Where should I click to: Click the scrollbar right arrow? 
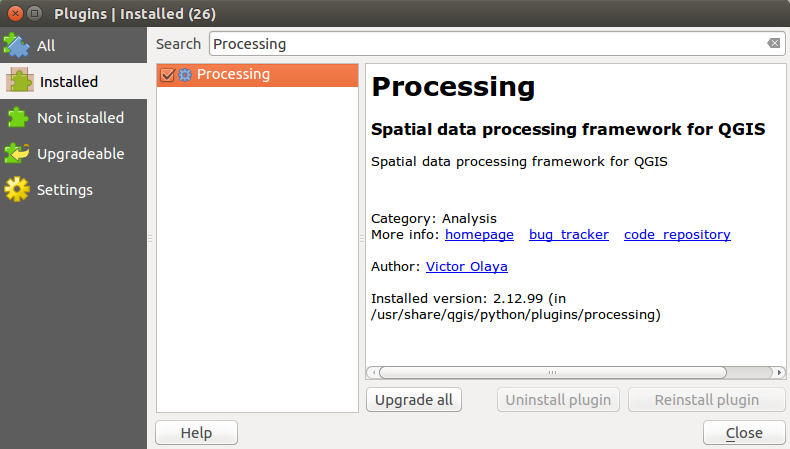click(780, 372)
